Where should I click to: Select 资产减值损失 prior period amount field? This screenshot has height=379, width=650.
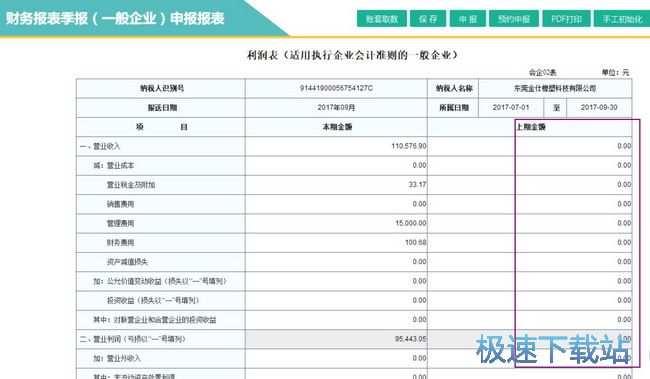click(x=530, y=262)
